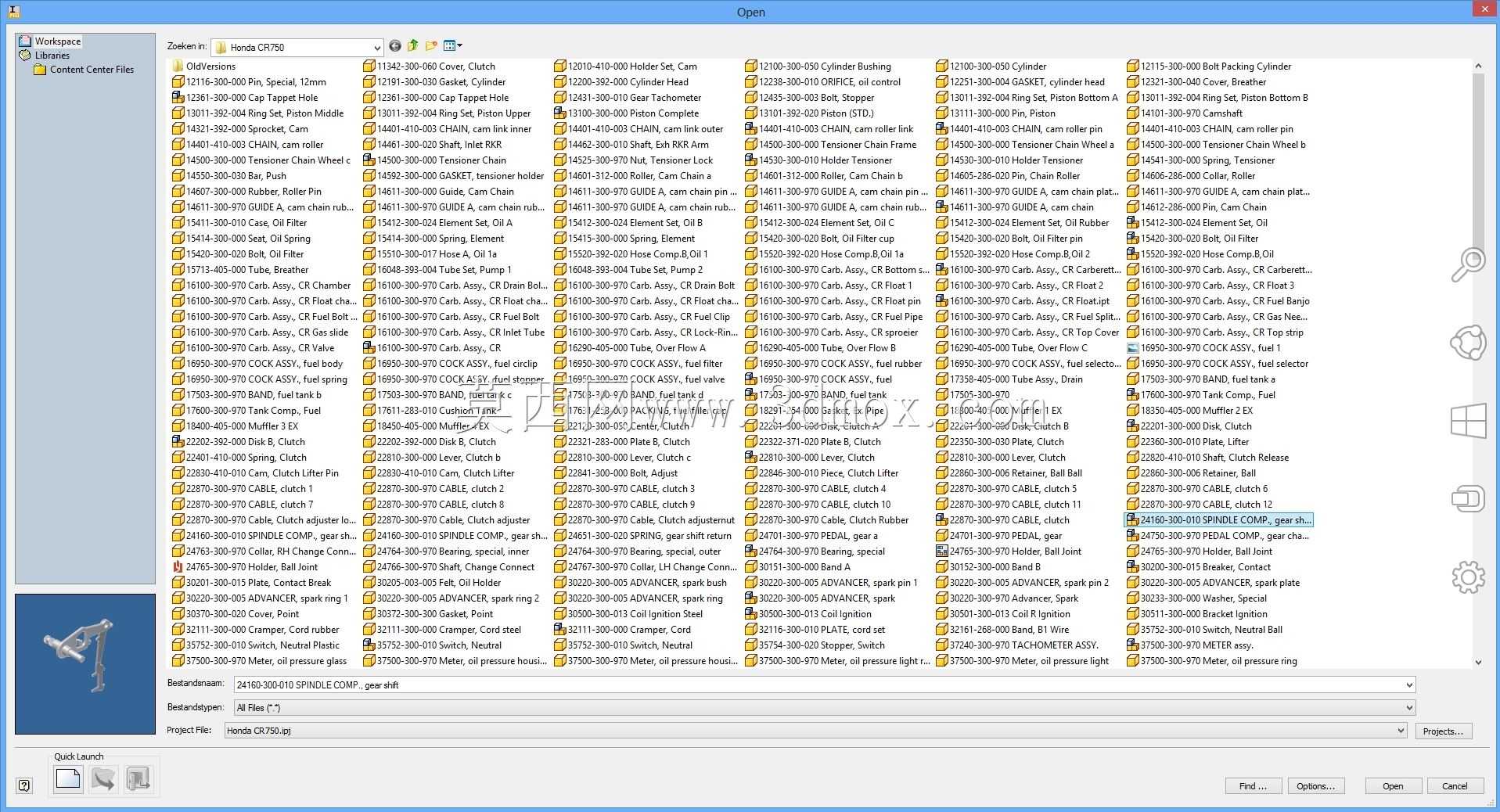Click image icon of 16950-300-970 COCK ASSY., fuel 1
Screen dimensions: 1500x812
(1132, 348)
